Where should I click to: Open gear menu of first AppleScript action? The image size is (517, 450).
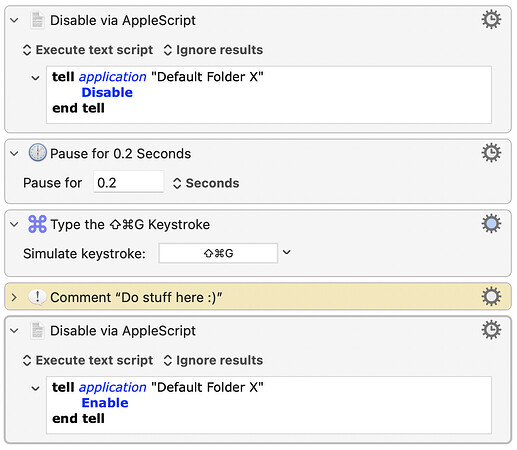click(x=491, y=20)
